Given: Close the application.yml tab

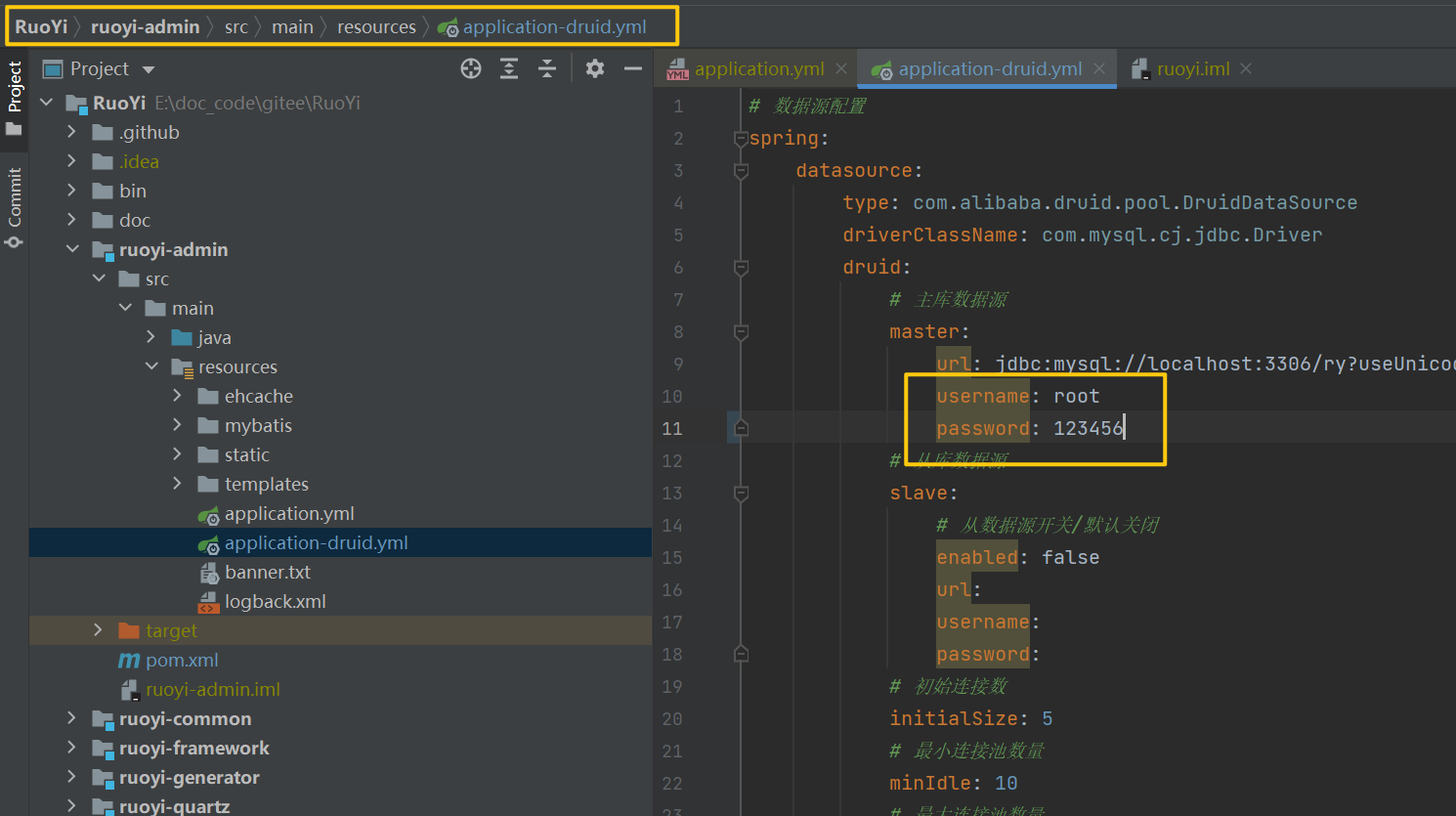Looking at the screenshot, I should coord(841,68).
